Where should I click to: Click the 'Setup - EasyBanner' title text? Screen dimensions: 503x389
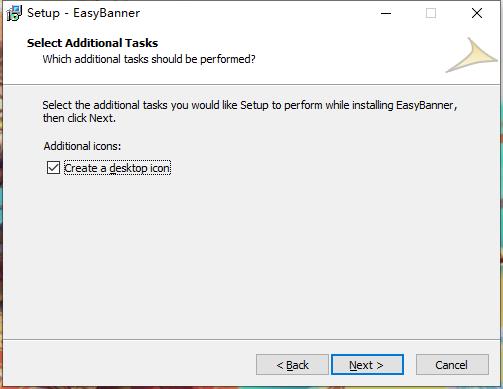pos(83,13)
